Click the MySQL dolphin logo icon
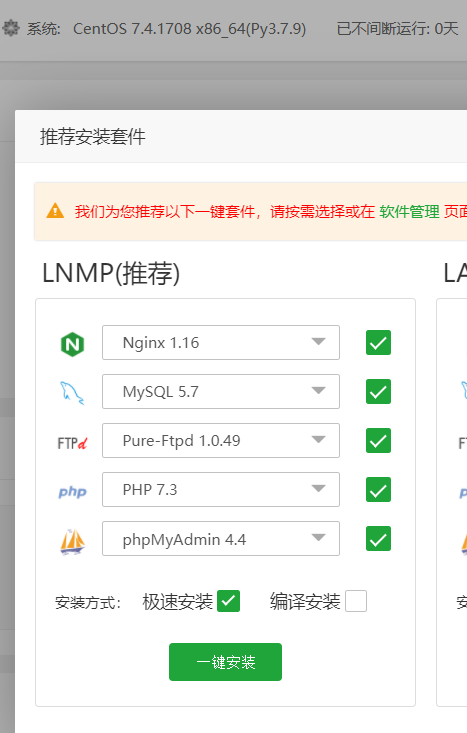The height and width of the screenshot is (733, 467). pos(72,393)
